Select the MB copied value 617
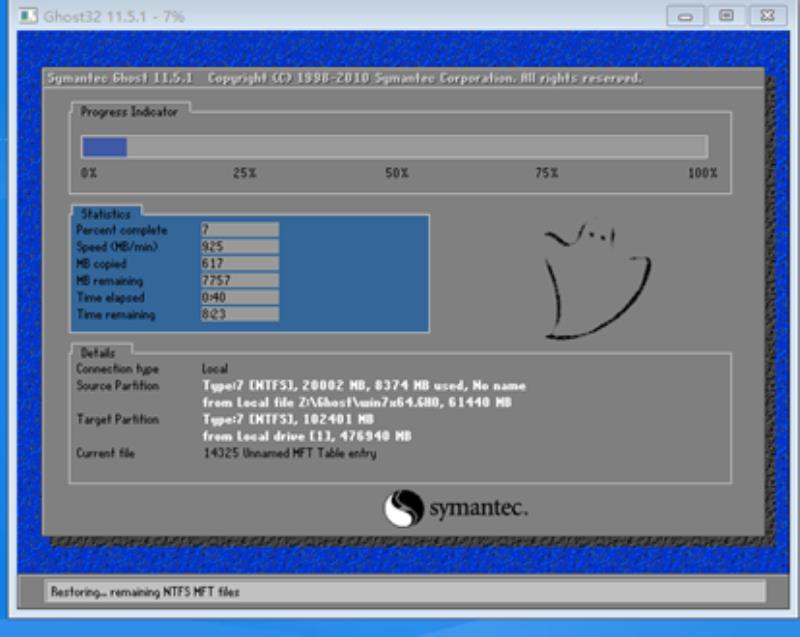This screenshot has height=637, width=800. click(x=240, y=264)
